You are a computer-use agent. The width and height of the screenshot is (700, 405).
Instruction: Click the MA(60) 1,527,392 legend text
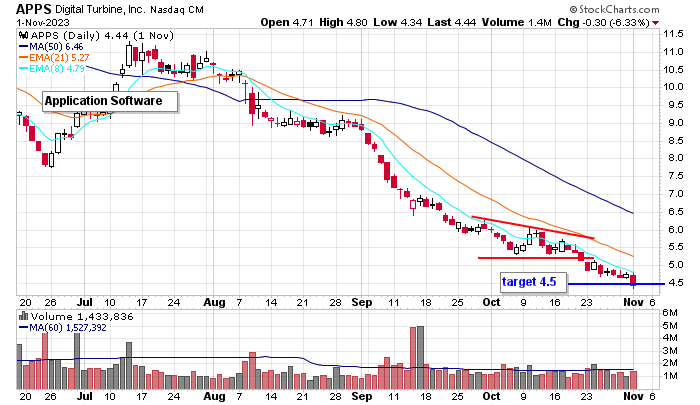68,328
